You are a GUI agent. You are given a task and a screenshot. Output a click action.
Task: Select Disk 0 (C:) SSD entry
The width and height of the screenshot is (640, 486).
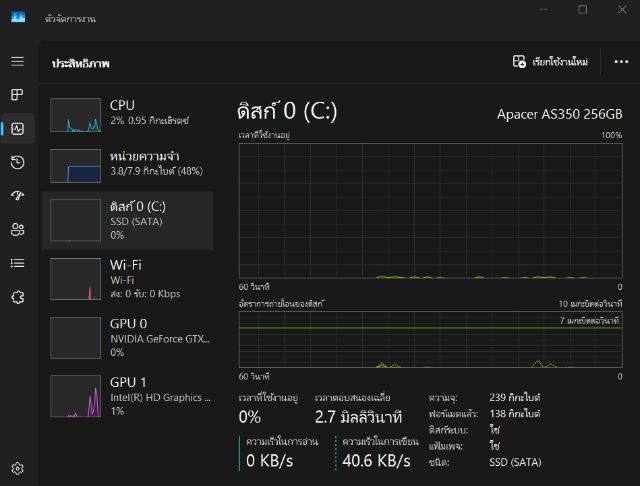(127, 220)
